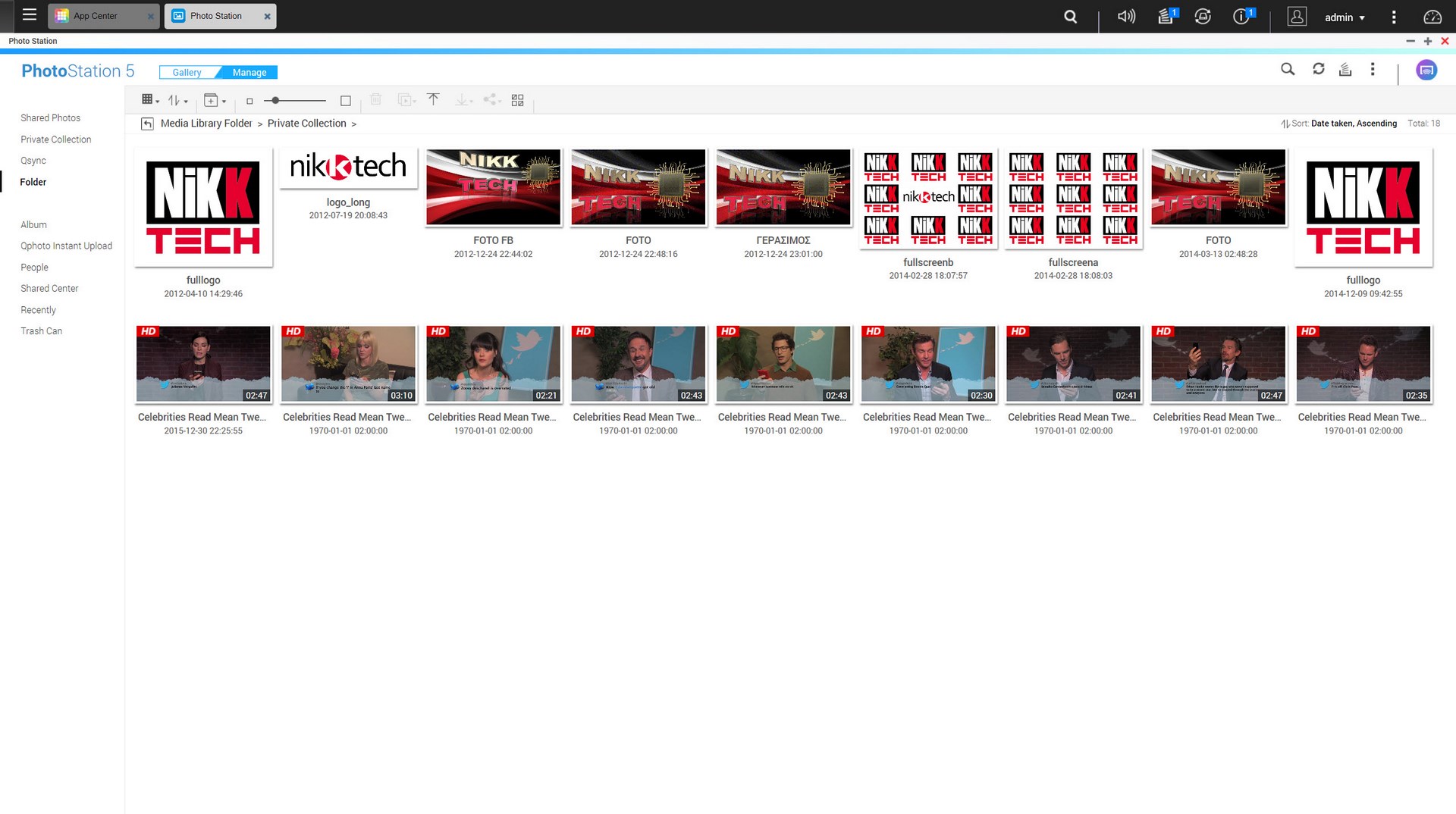This screenshot has width=1456, height=814.
Task: Select the FOTO FB thumbnail
Action: [494, 187]
